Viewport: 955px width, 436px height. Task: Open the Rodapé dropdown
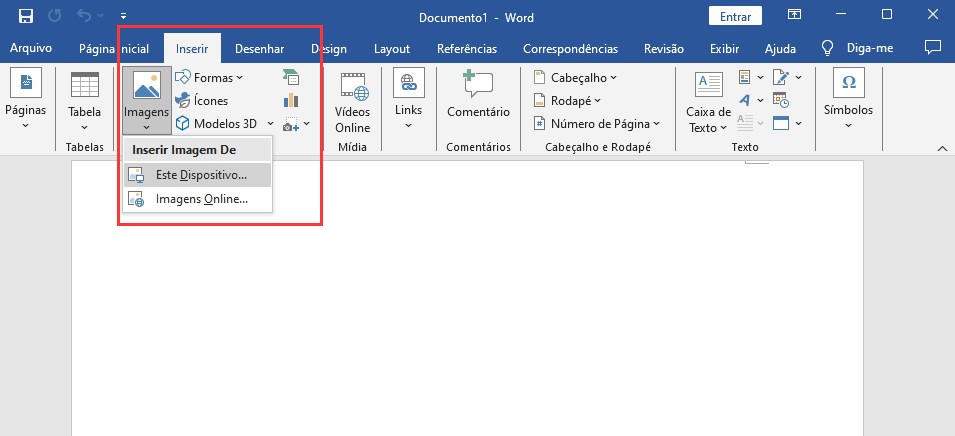(x=567, y=100)
